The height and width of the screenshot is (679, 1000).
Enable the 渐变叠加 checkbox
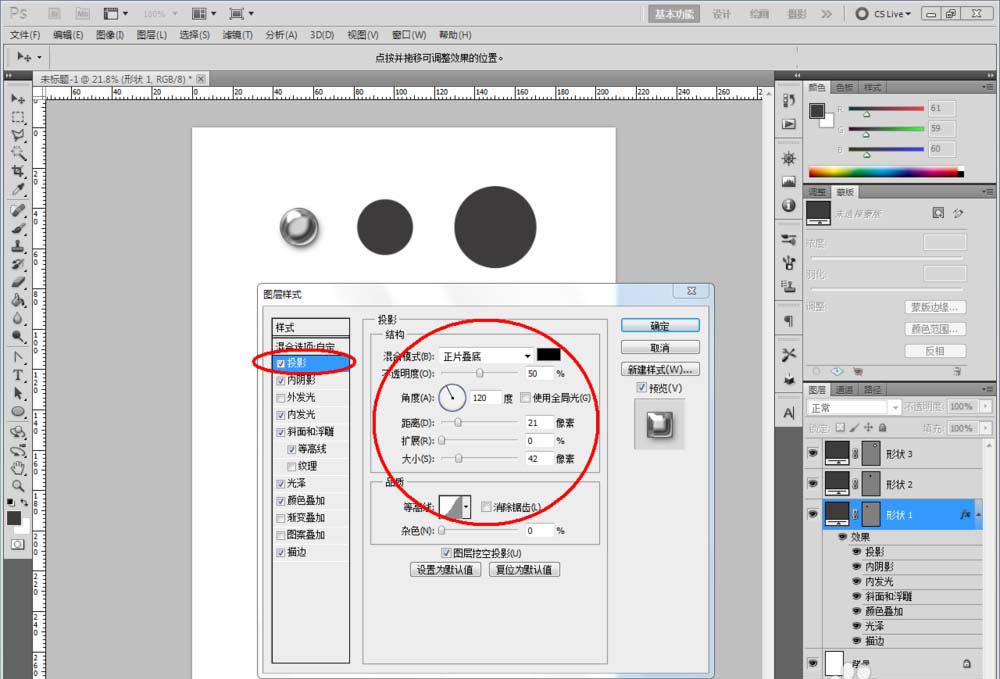pos(281,518)
